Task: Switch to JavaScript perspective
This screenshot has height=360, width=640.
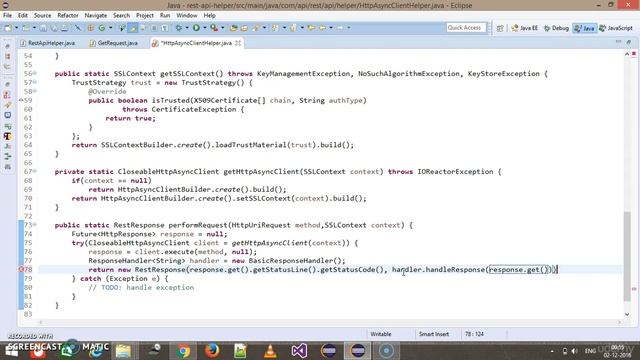Action: (x=616, y=28)
